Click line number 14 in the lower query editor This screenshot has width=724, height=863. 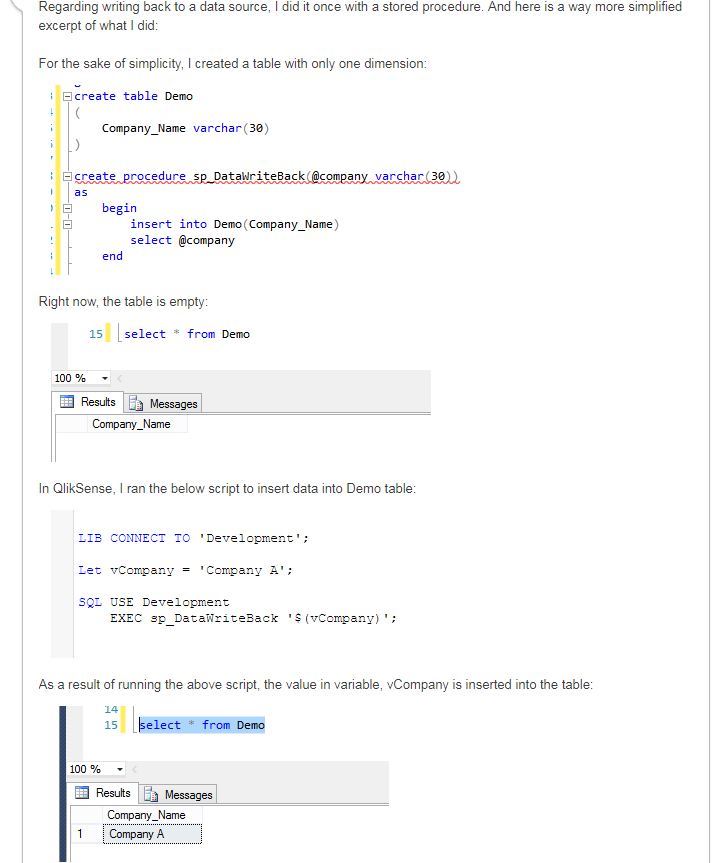[x=111, y=709]
